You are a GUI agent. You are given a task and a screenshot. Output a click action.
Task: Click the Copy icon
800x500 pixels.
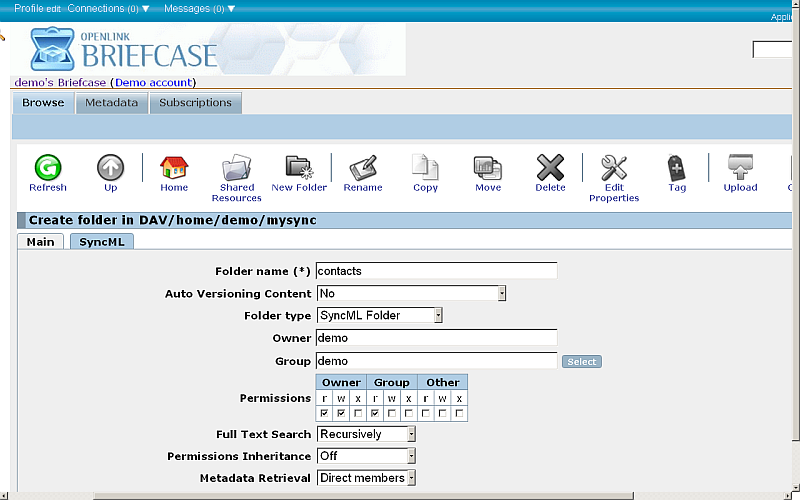(x=425, y=168)
